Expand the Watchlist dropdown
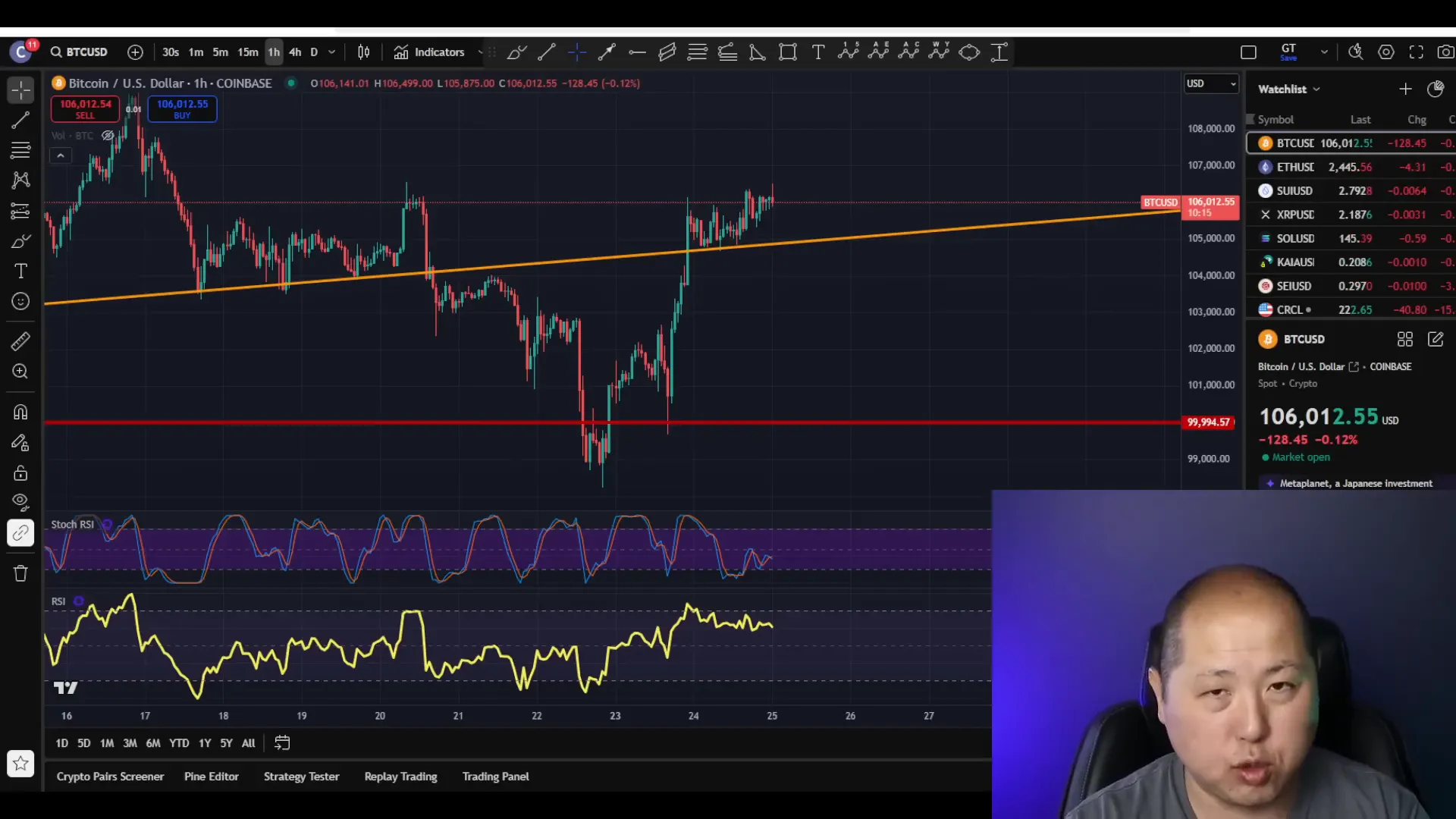Viewport: 1456px width, 819px height. (1289, 89)
